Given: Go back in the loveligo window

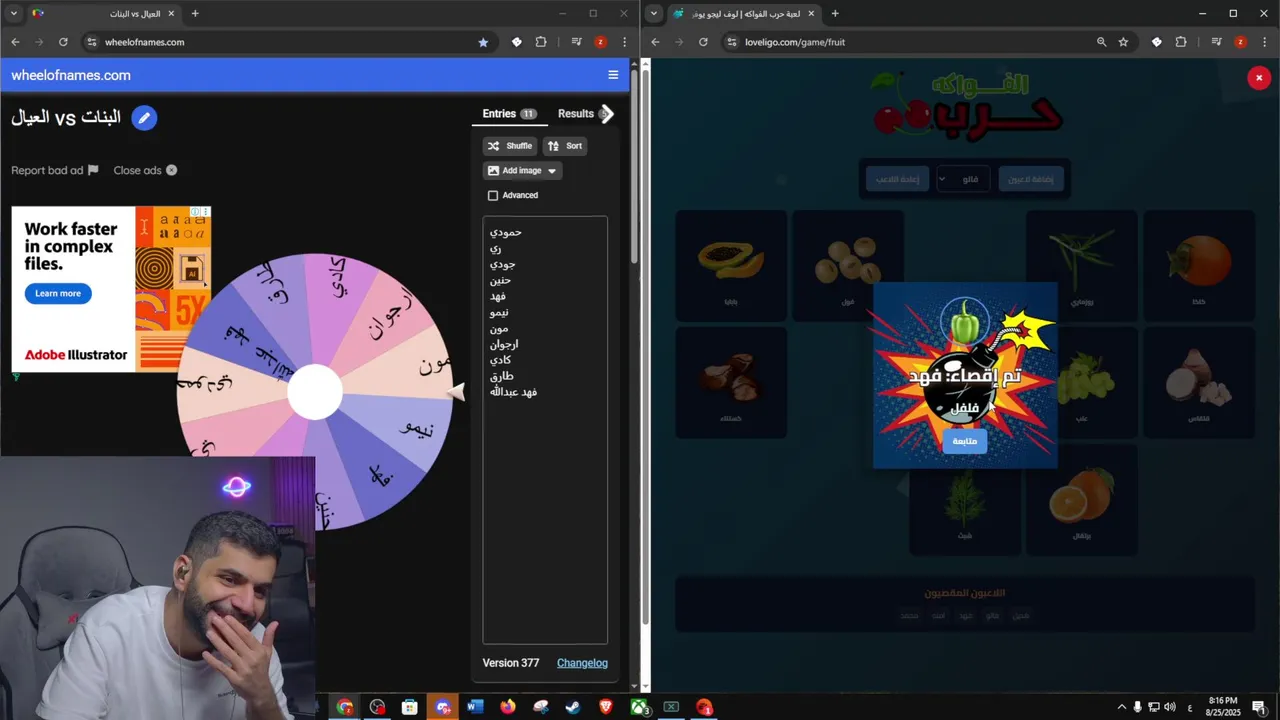Looking at the screenshot, I should 655,42.
